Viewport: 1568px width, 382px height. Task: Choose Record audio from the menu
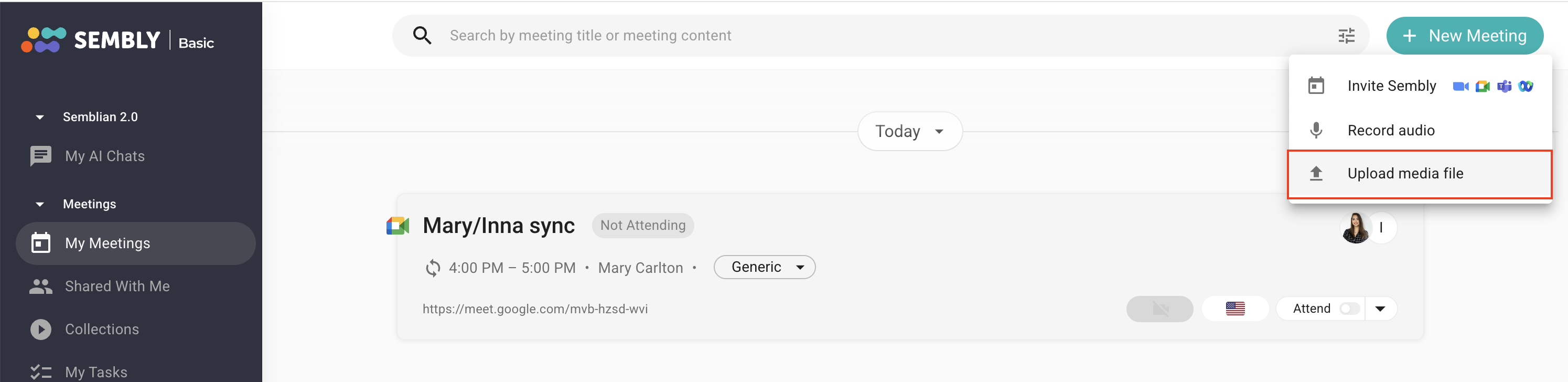click(x=1390, y=130)
